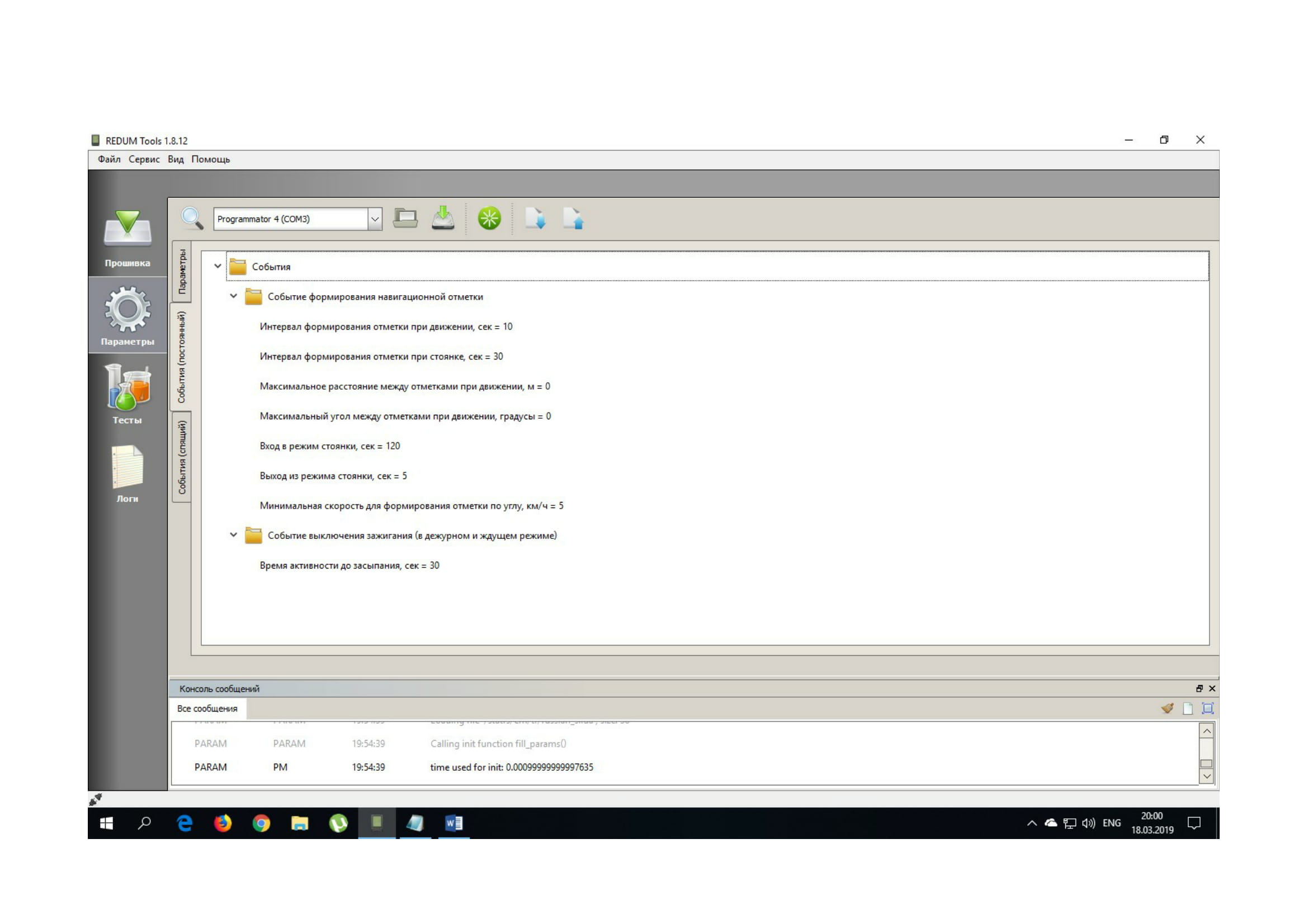Open Google Chrome from taskbar
This screenshot has height=924, width=1308.
(x=261, y=823)
